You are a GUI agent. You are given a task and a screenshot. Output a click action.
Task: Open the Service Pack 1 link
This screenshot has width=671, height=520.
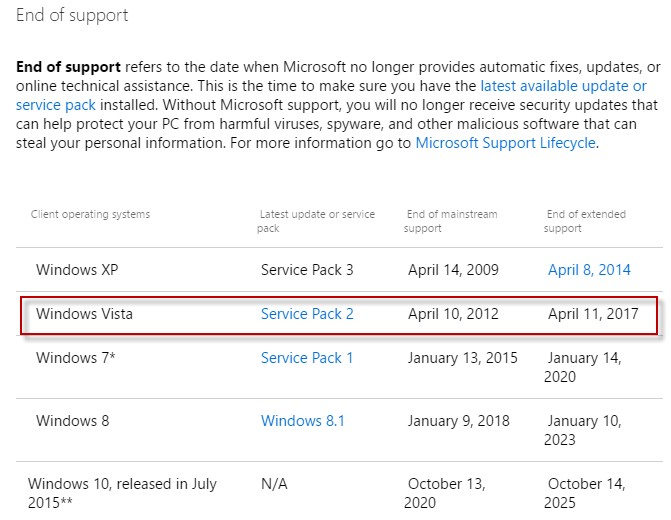coord(307,358)
